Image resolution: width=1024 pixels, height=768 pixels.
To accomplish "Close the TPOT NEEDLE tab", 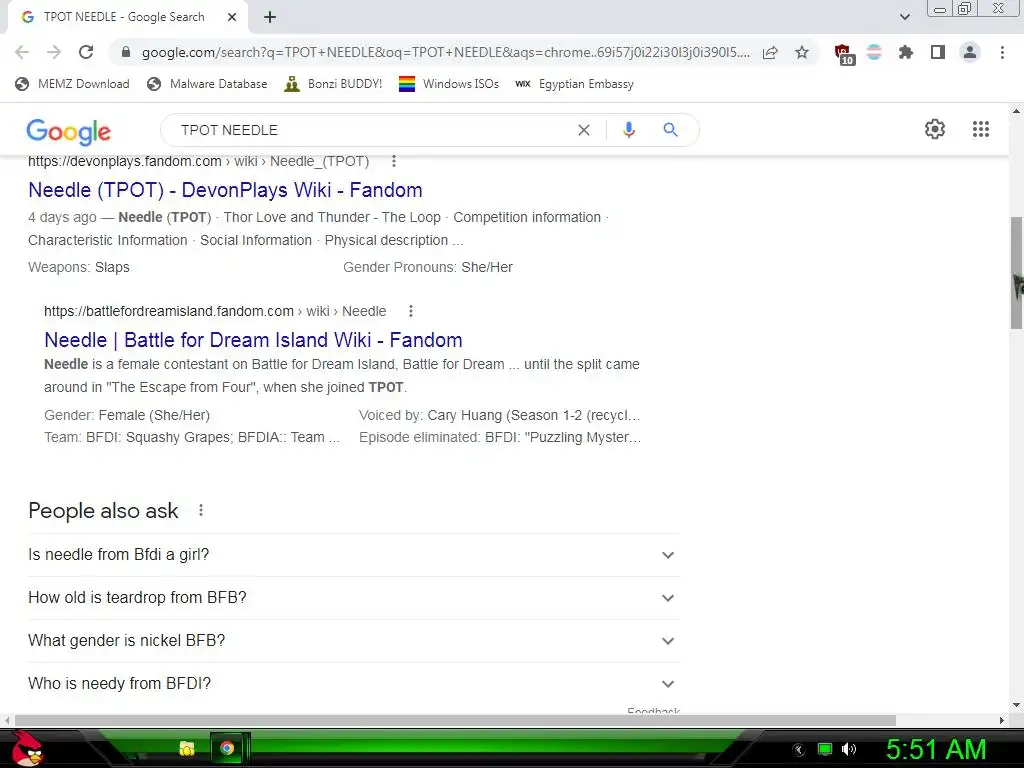I will point(232,17).
